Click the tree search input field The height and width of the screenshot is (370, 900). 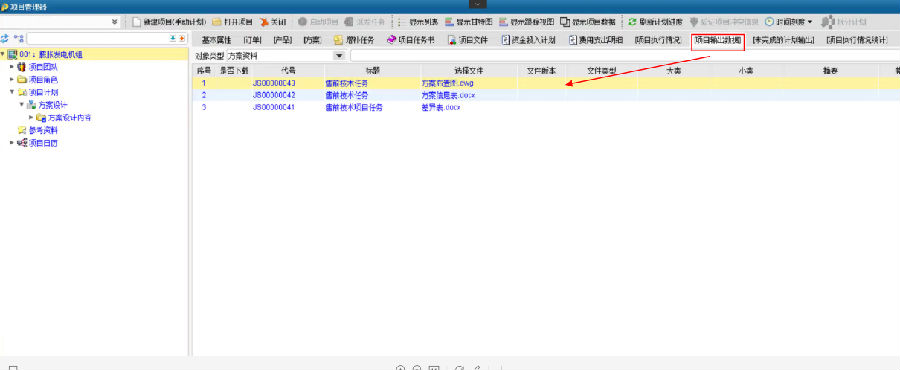(x=98, y=38)
